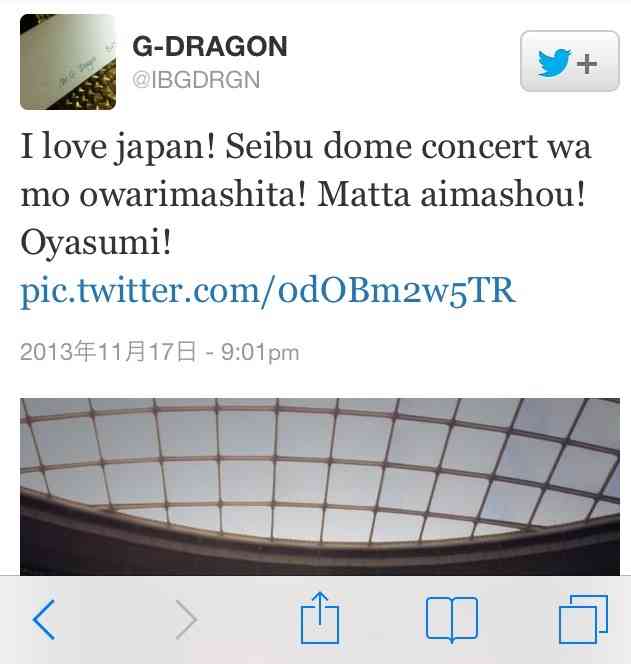Click the "owarimashita!" word in tweet
The image size is (631, 664).
193,194
